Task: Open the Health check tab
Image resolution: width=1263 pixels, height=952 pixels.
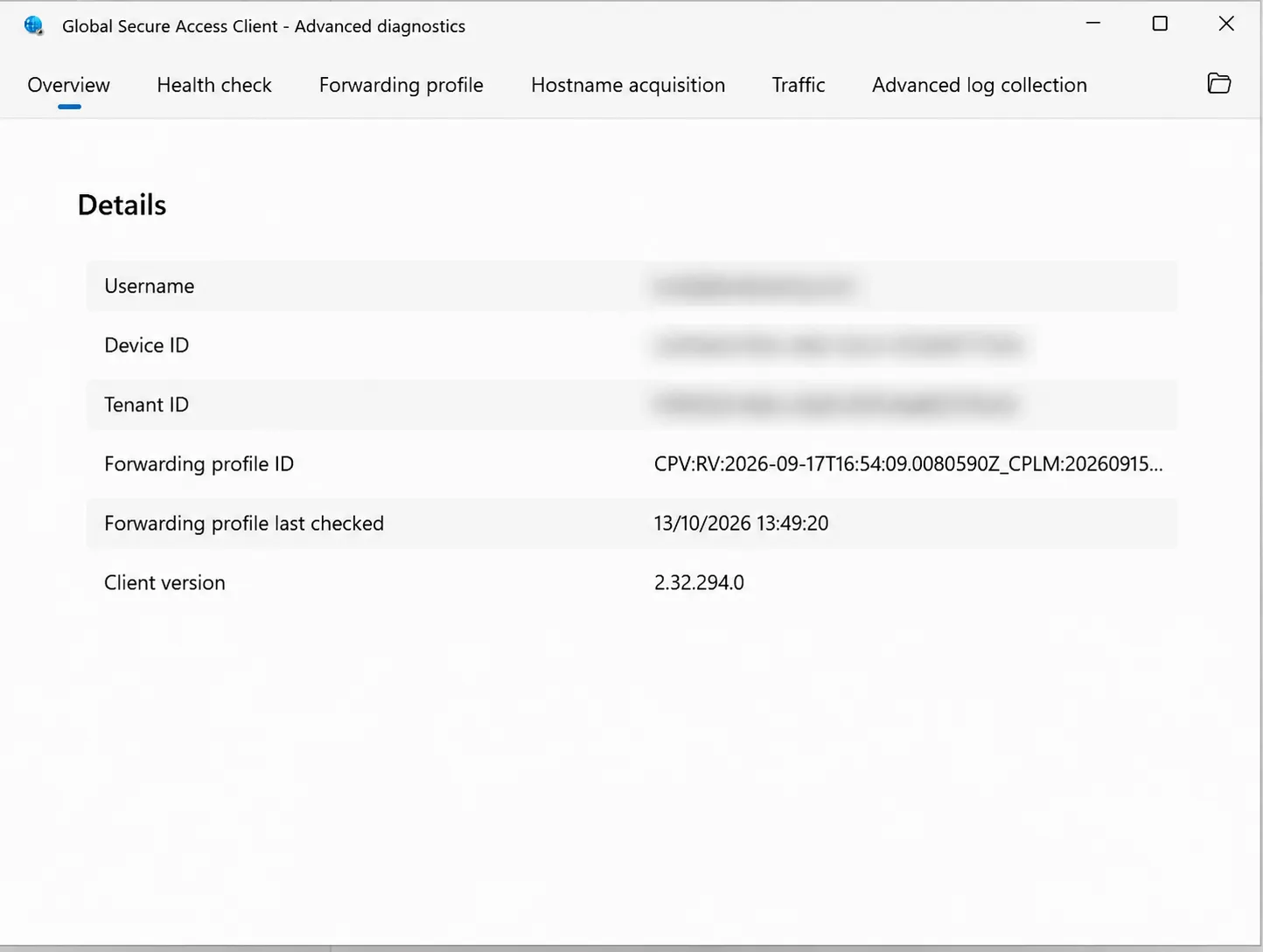Action: click(x=214, y=85)
